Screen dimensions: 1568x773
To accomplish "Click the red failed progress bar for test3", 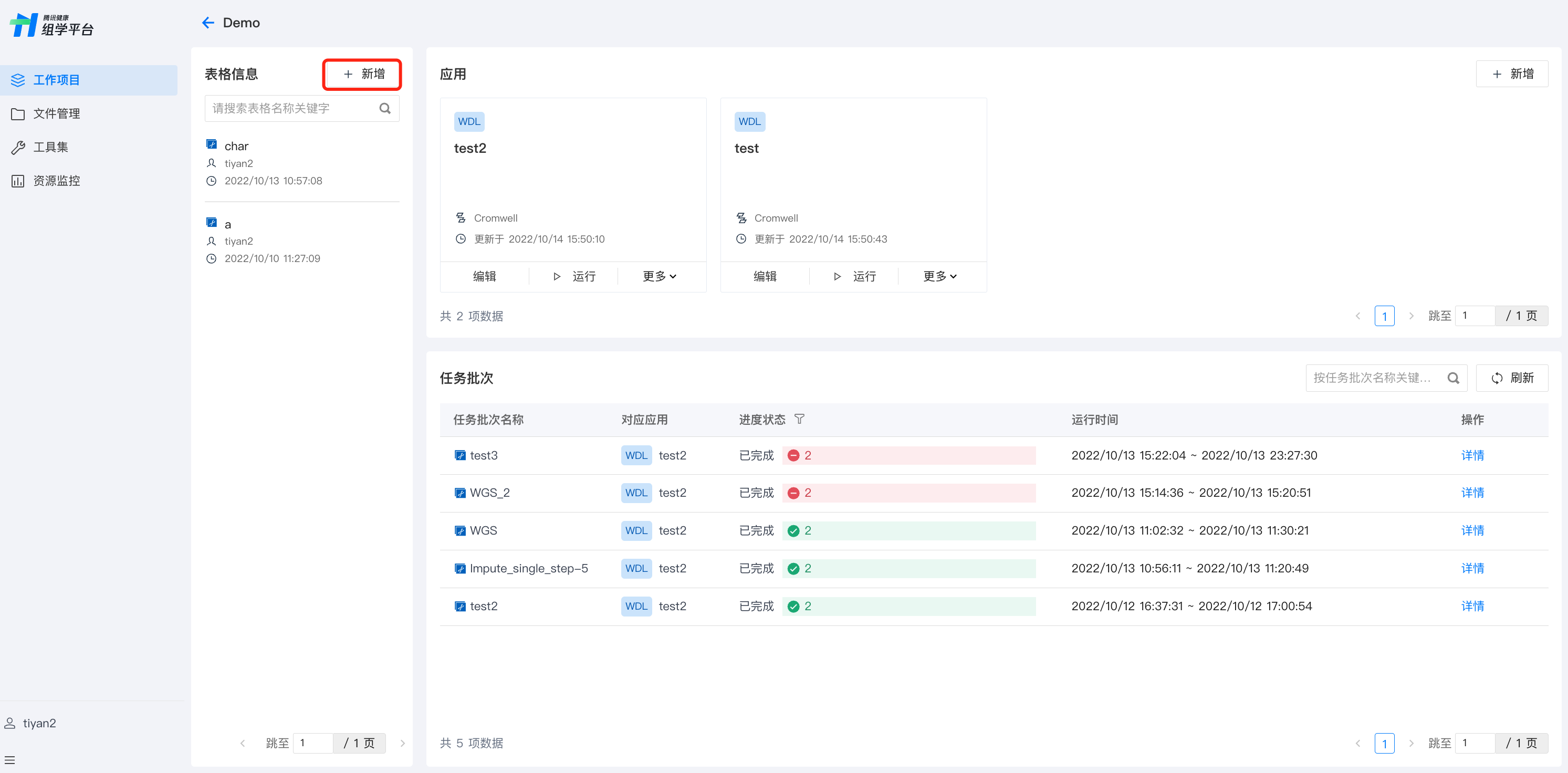I will (908, 455).
